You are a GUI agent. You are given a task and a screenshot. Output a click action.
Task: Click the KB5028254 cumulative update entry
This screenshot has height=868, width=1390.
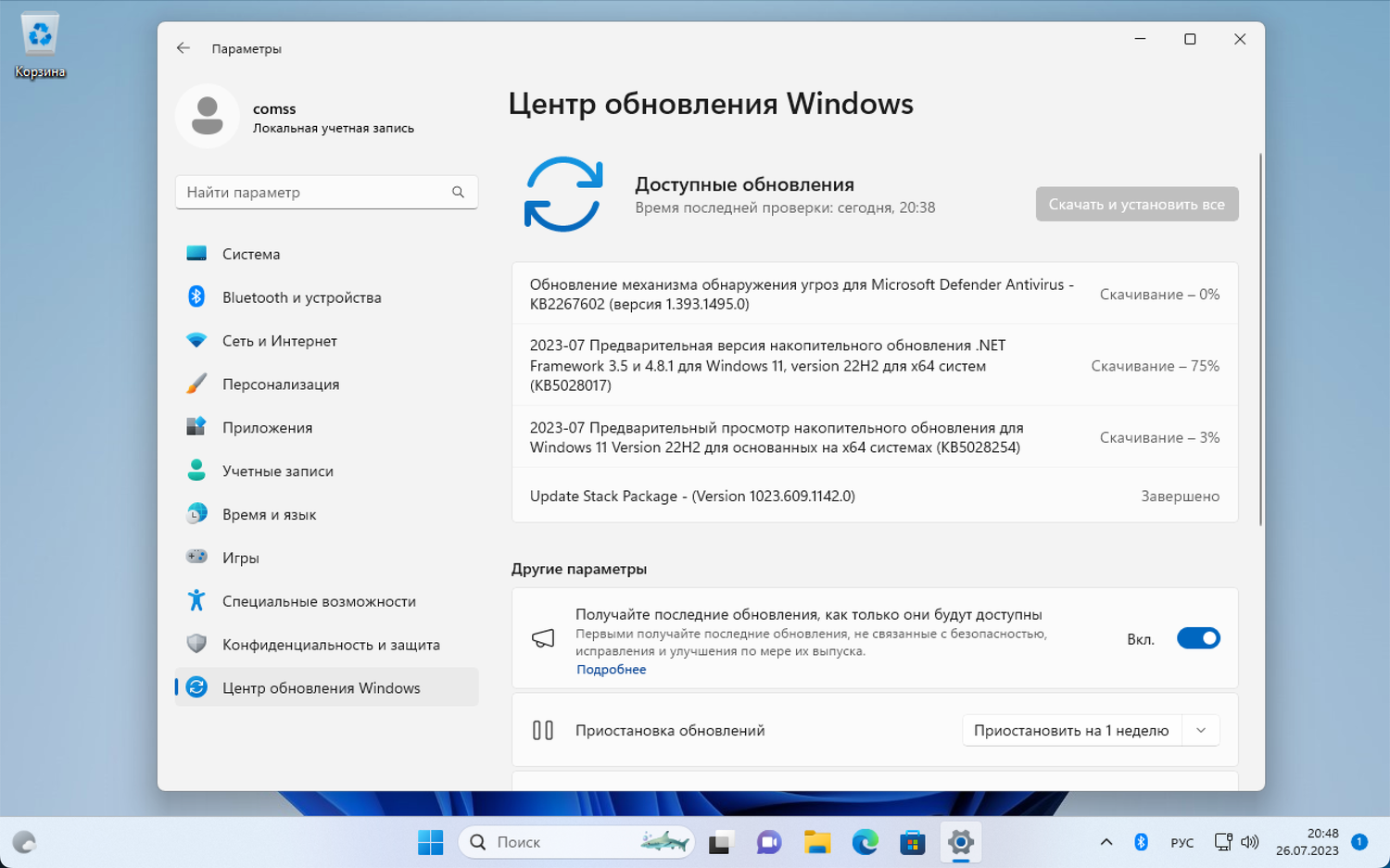pyautogui.click(x=875, y=437)
